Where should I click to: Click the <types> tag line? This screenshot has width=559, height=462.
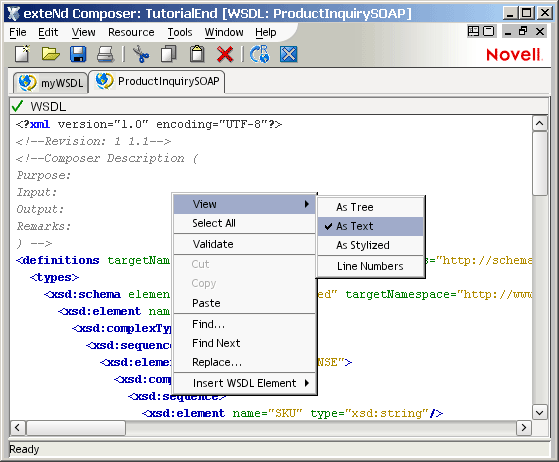55,277
